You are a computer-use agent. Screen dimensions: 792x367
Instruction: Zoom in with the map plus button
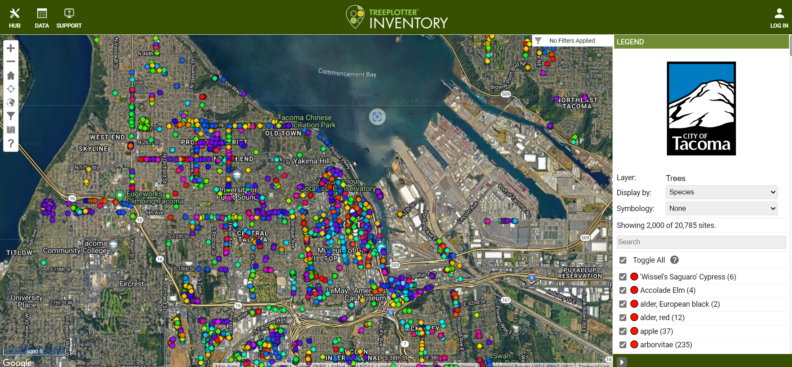(x=11, y=48)
